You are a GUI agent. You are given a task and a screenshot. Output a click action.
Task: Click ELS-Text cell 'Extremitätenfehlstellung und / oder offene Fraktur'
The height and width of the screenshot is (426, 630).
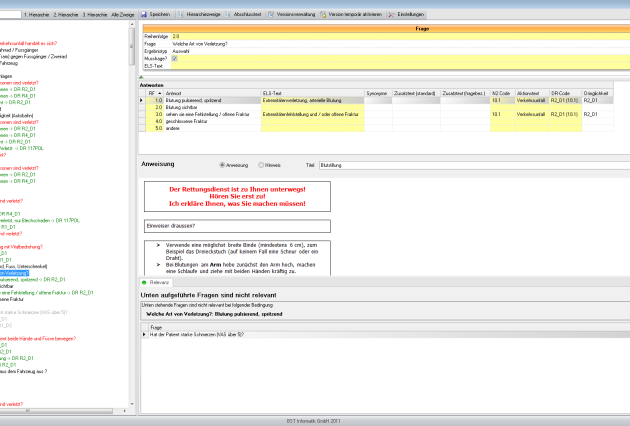pos(313,115)
